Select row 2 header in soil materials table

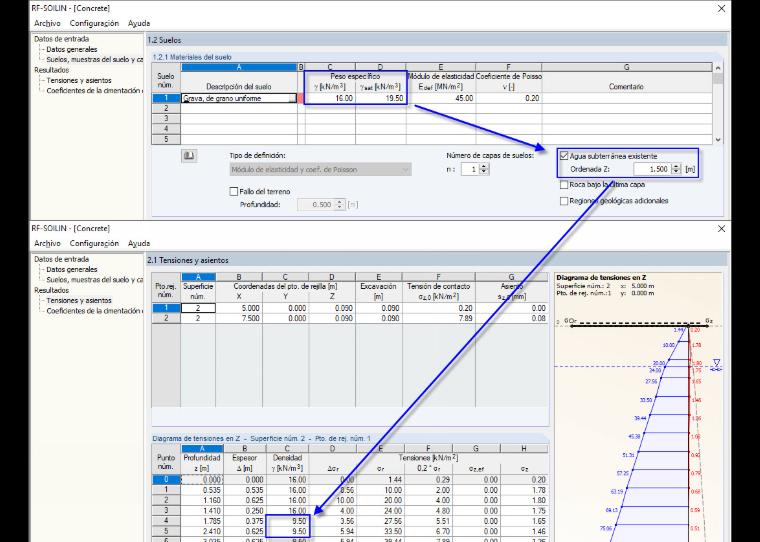point(166,109)
